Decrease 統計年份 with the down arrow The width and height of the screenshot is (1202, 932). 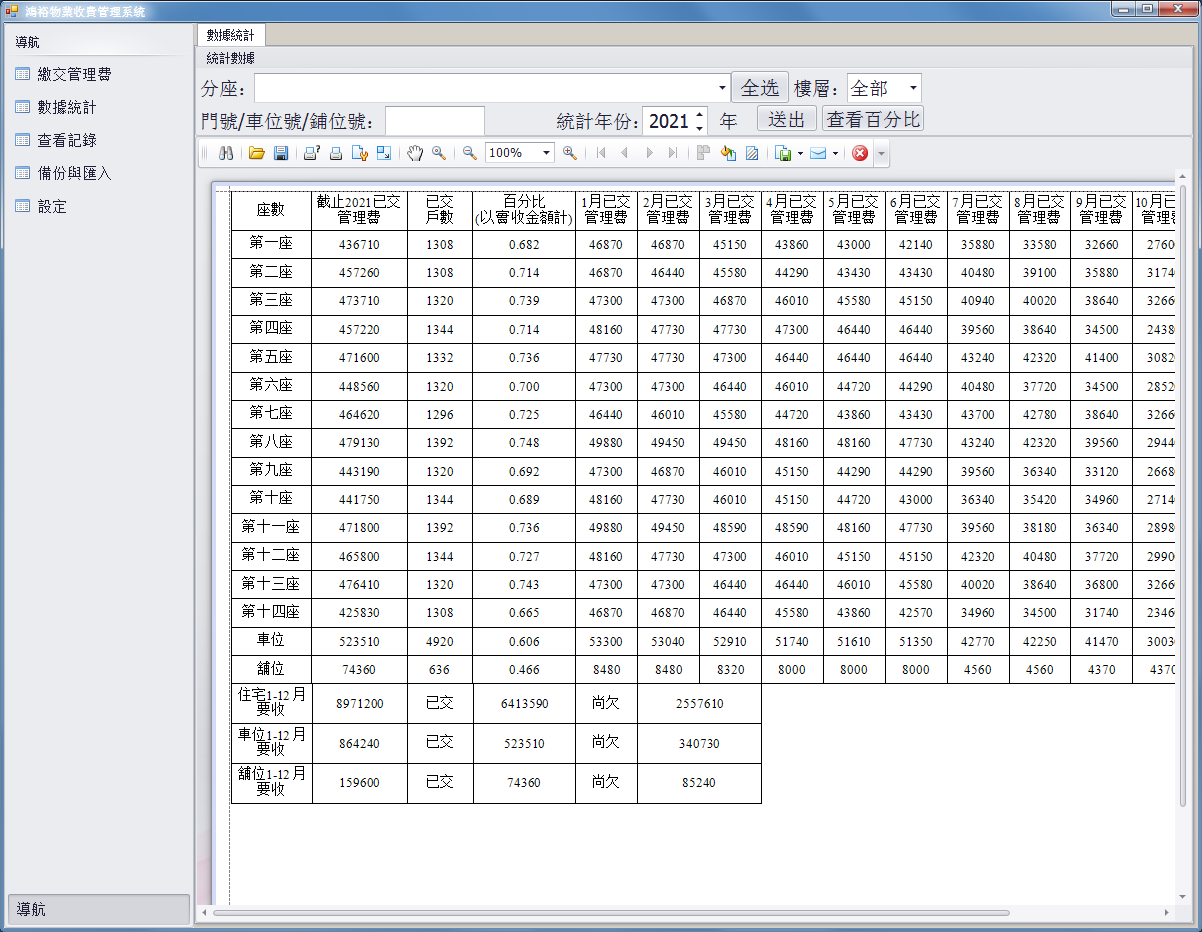pyautogui.click(x=699, y=127)
